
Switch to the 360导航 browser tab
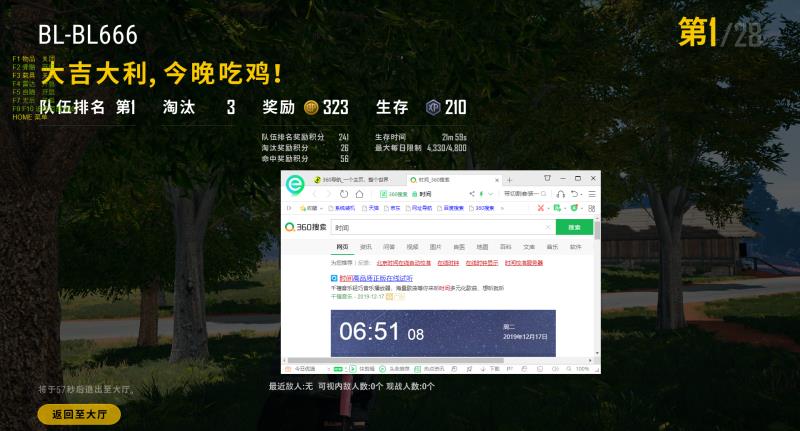click(x=355, y=180)
